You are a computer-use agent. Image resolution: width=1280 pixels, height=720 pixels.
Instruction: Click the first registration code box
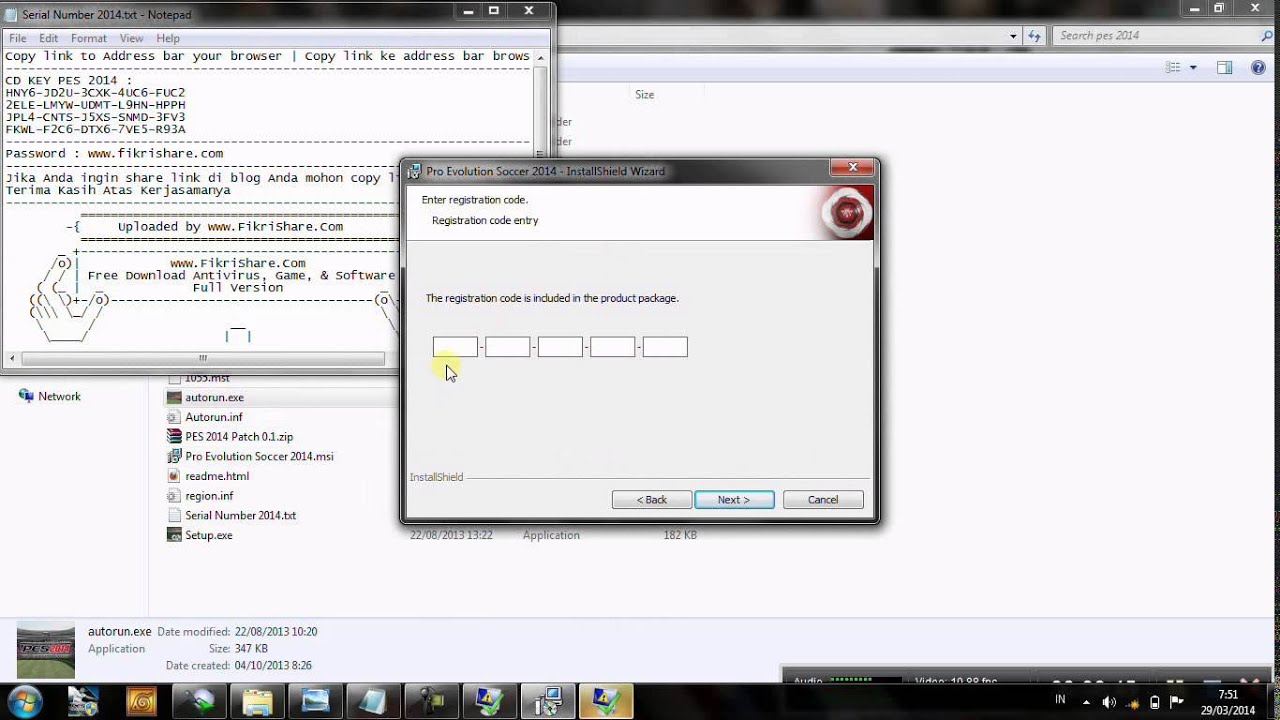tap(455, 347)
